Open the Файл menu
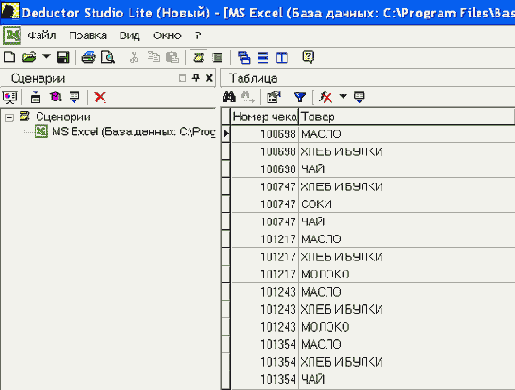Image resolution: width=515 pixels, height=390 pixels. (42, 35)
